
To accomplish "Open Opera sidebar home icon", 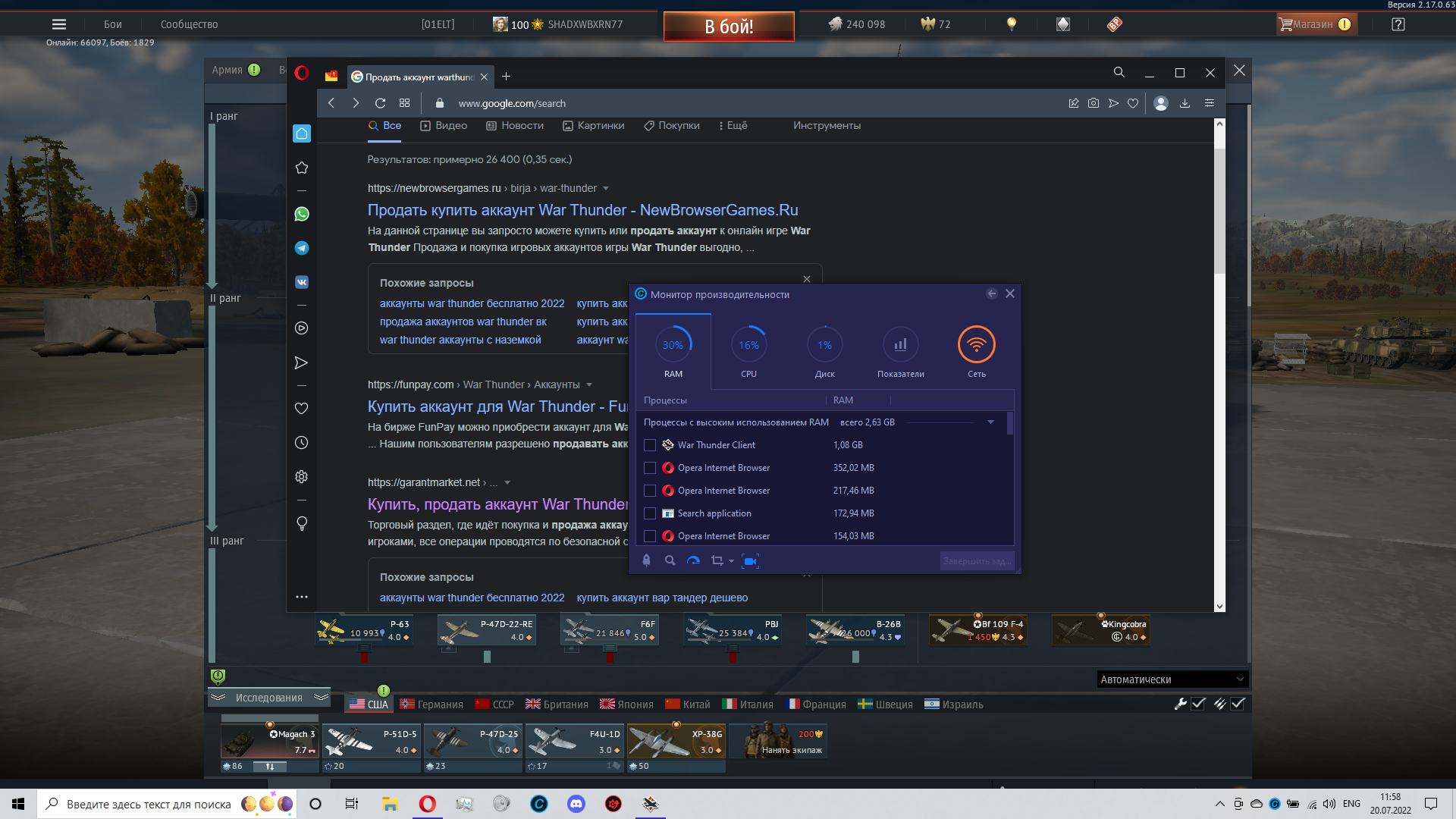I will pyautogui.click(x=302, y=133).
